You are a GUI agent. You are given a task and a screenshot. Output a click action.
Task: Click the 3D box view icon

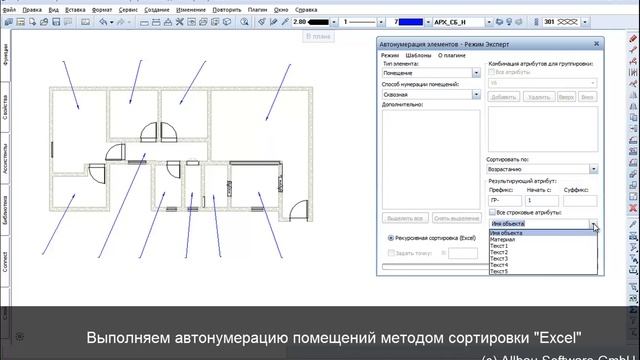(227, 22)
